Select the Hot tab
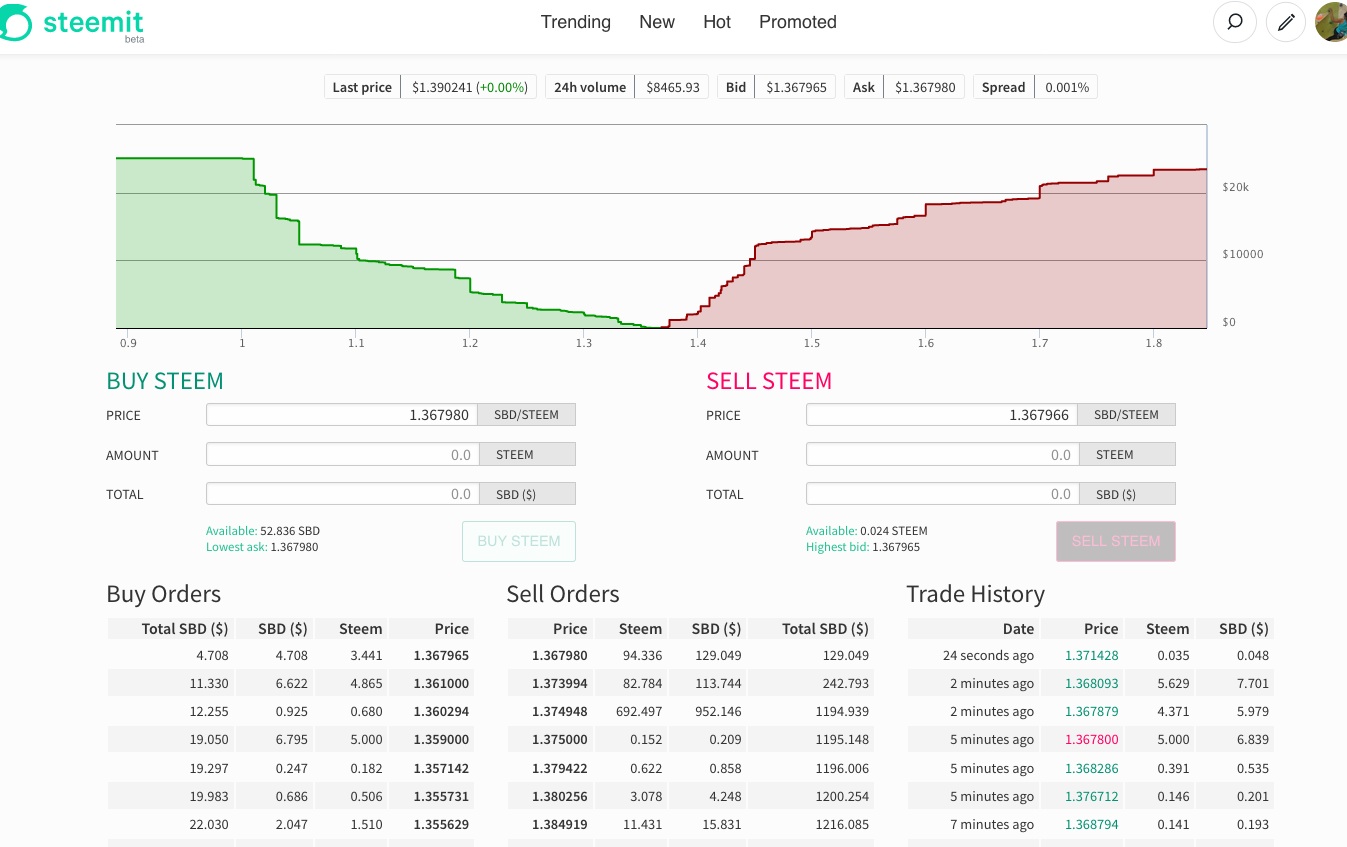Viewport: 1347px width, 847px height. (717, 22)
